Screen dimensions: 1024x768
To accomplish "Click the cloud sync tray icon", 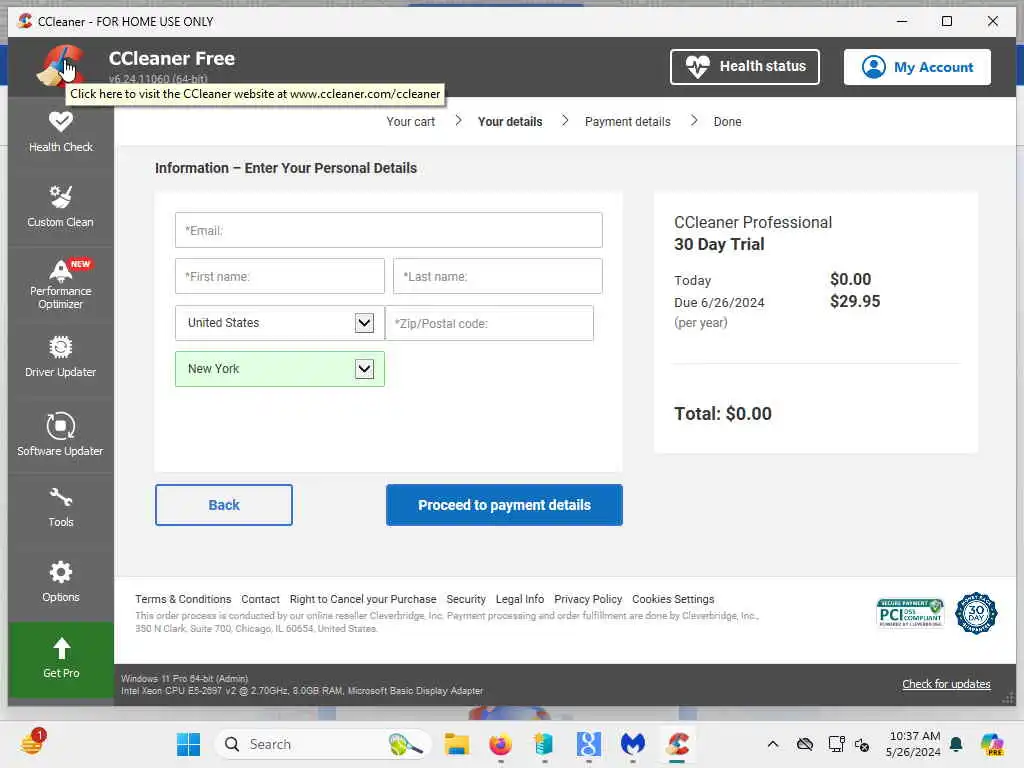I will click(x=805, y=744).
